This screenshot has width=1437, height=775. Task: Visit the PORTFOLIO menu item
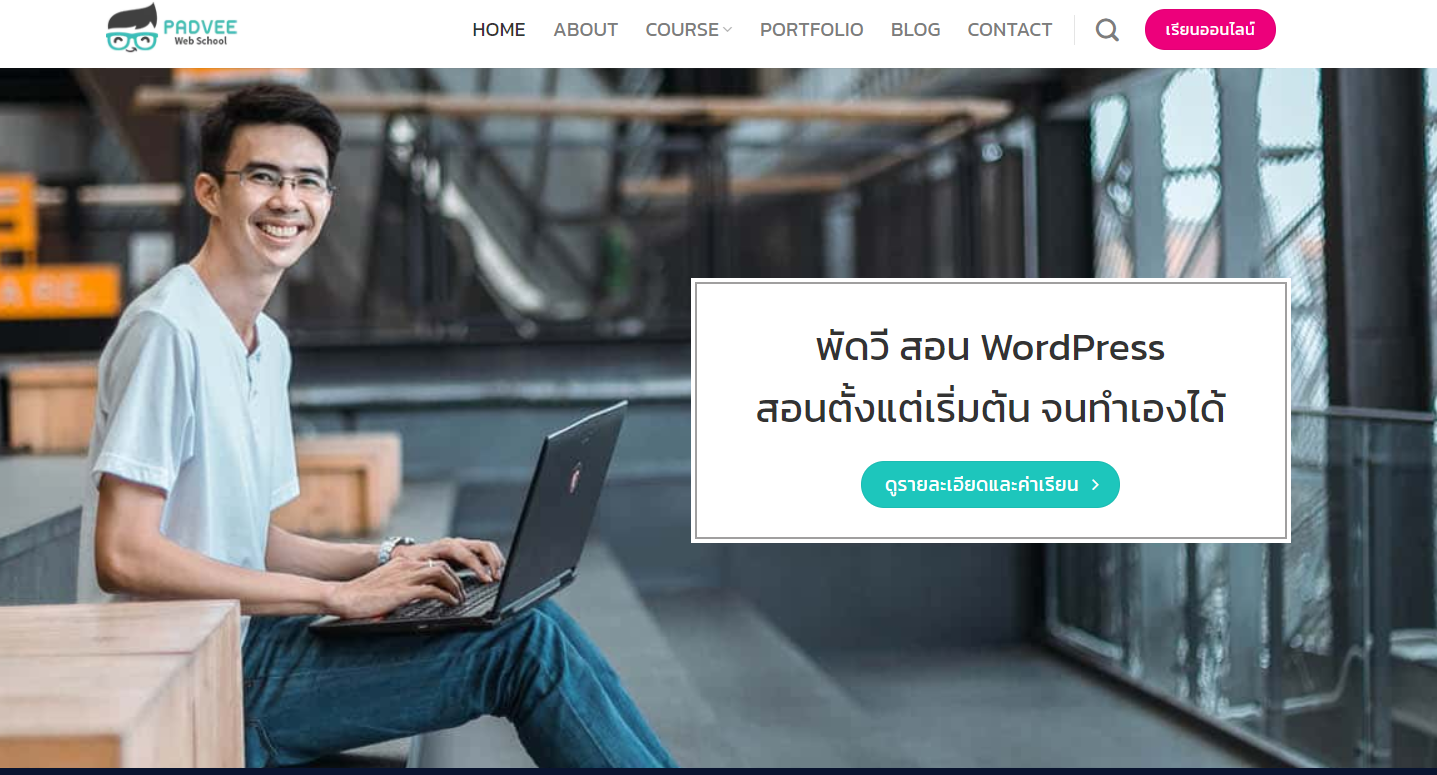click(x=811, y=30)
